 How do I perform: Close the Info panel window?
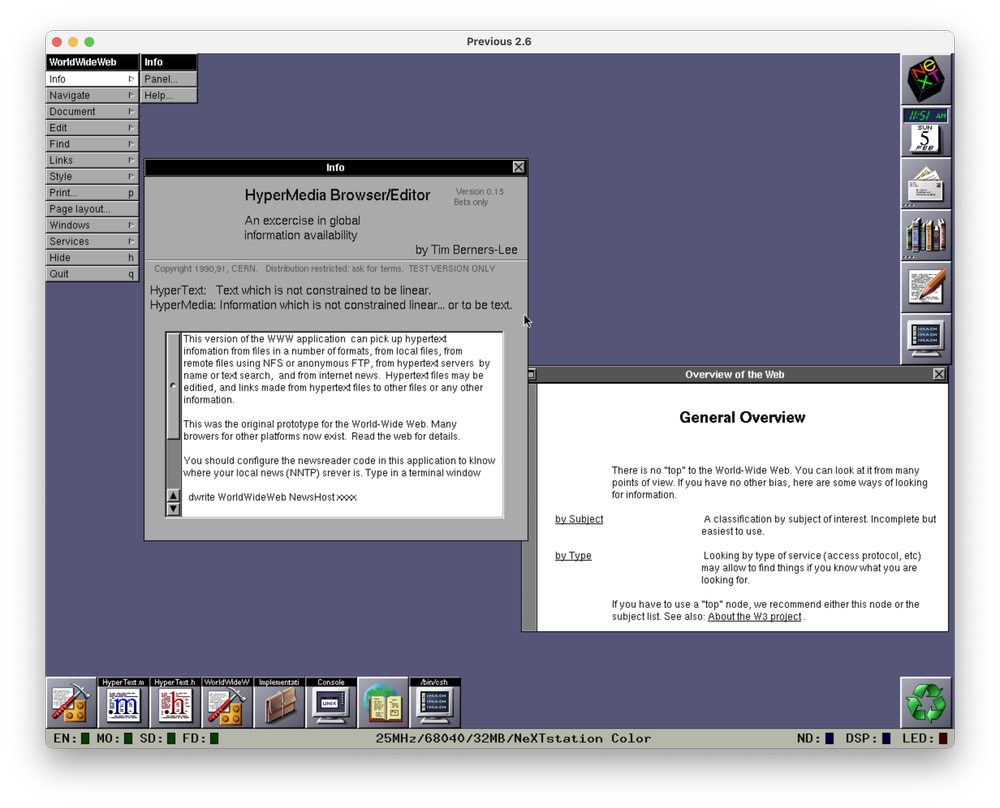(518, 167)
